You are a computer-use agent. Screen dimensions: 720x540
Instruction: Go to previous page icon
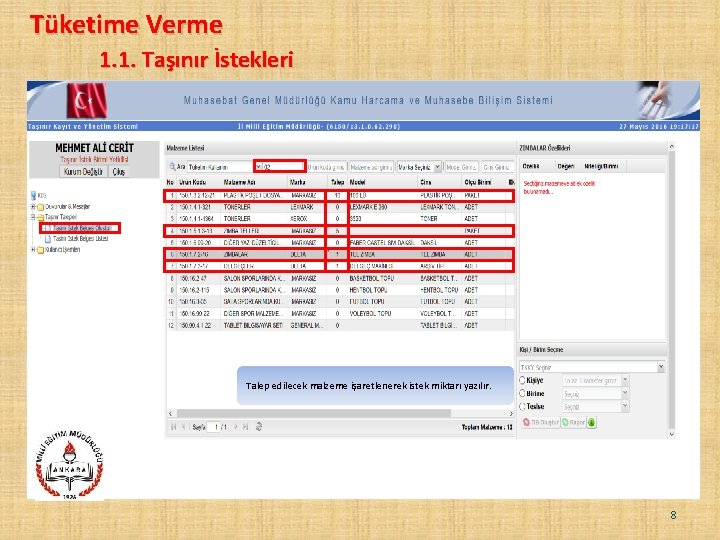tap(183, 427)
